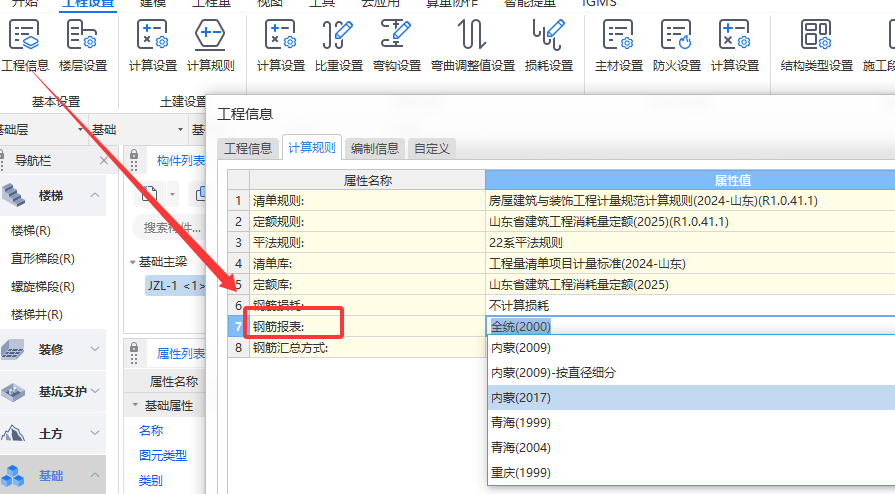
Task: Select 螺旋梯段(R) in navigation
Action: tap(43, 287)
